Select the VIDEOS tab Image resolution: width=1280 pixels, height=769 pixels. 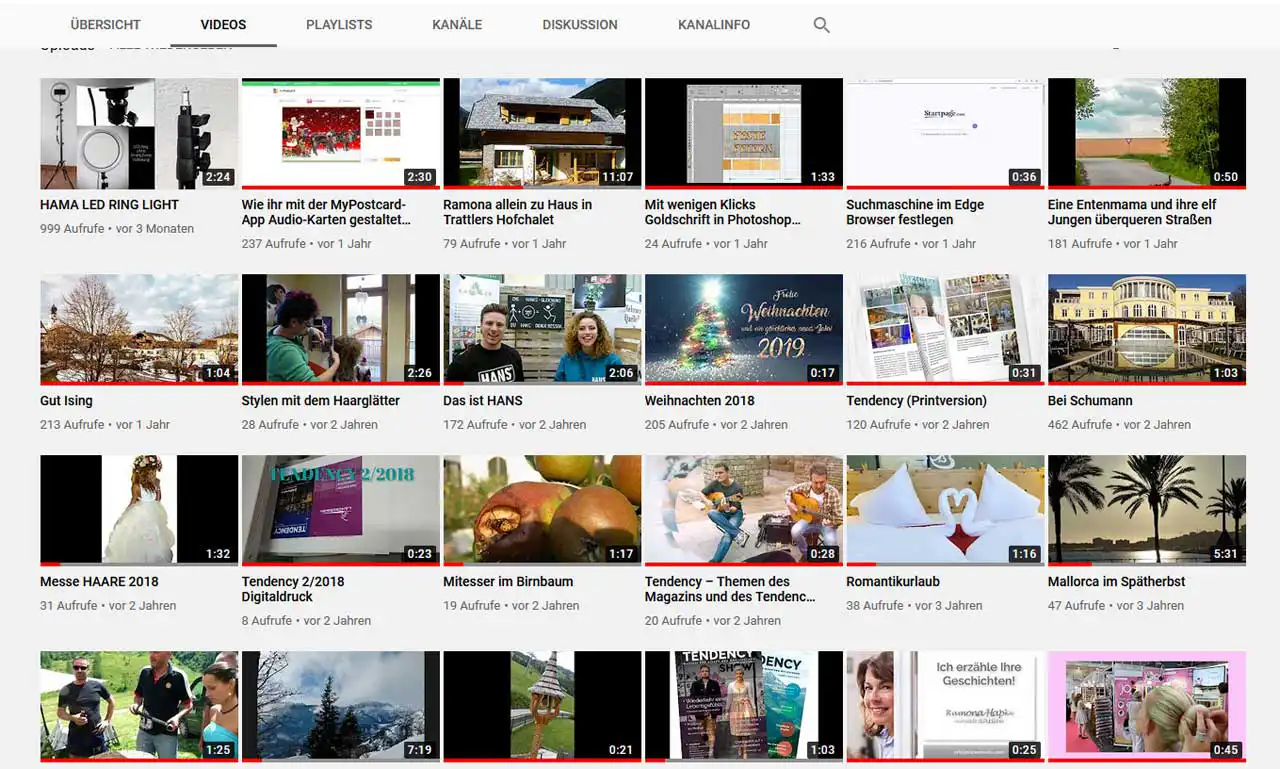click(x=223, y=24)
